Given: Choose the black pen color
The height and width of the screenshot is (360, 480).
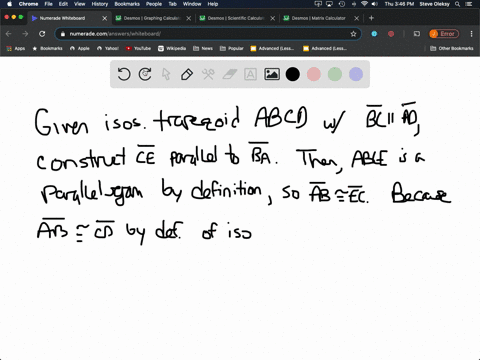Looking at the screenshot, I should click(293, 74).
